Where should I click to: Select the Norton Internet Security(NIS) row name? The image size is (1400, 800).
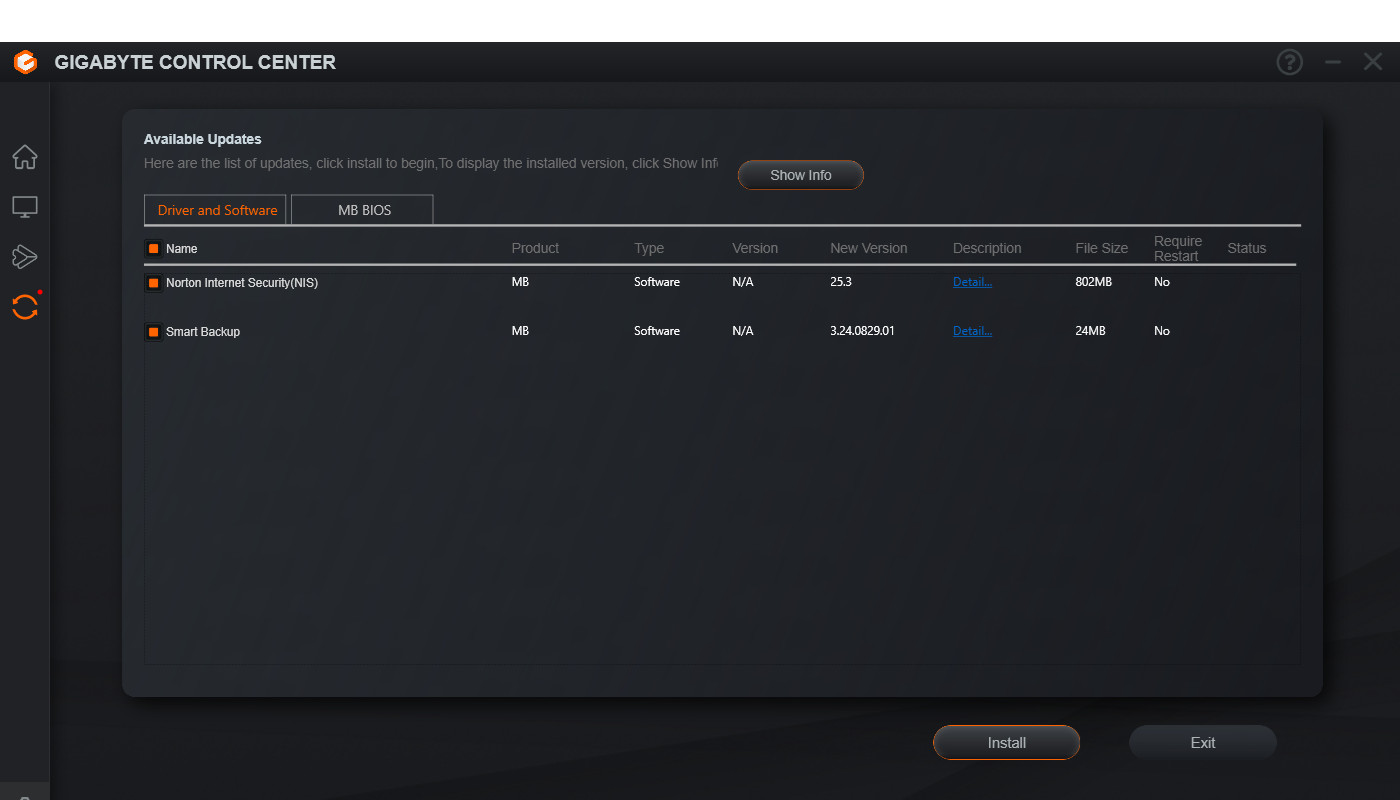coord(242,283)
